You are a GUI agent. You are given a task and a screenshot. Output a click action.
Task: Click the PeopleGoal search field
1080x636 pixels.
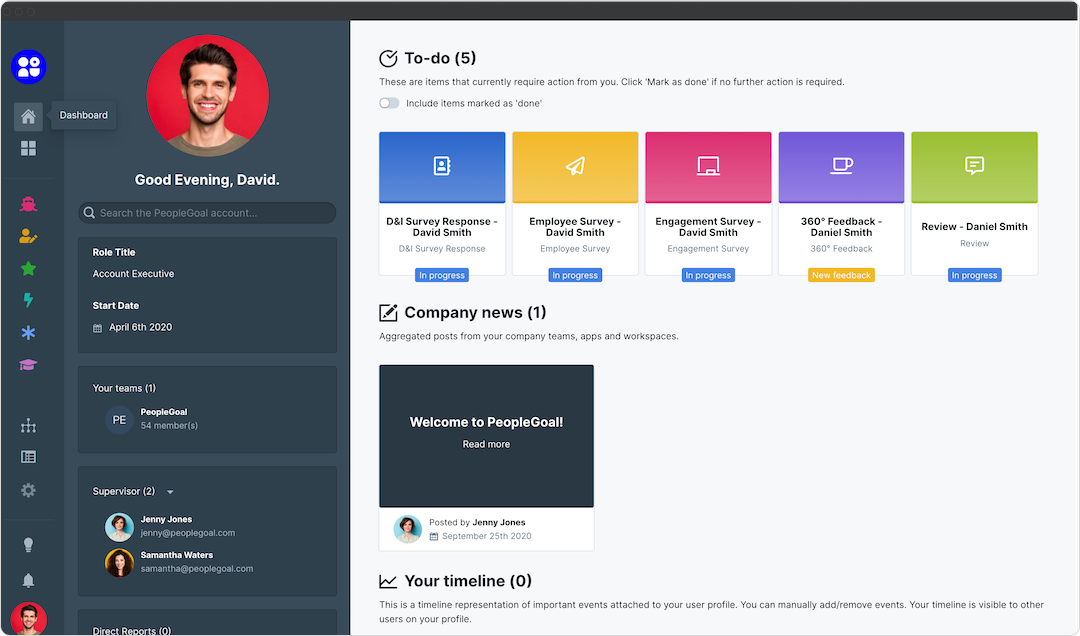208,213
